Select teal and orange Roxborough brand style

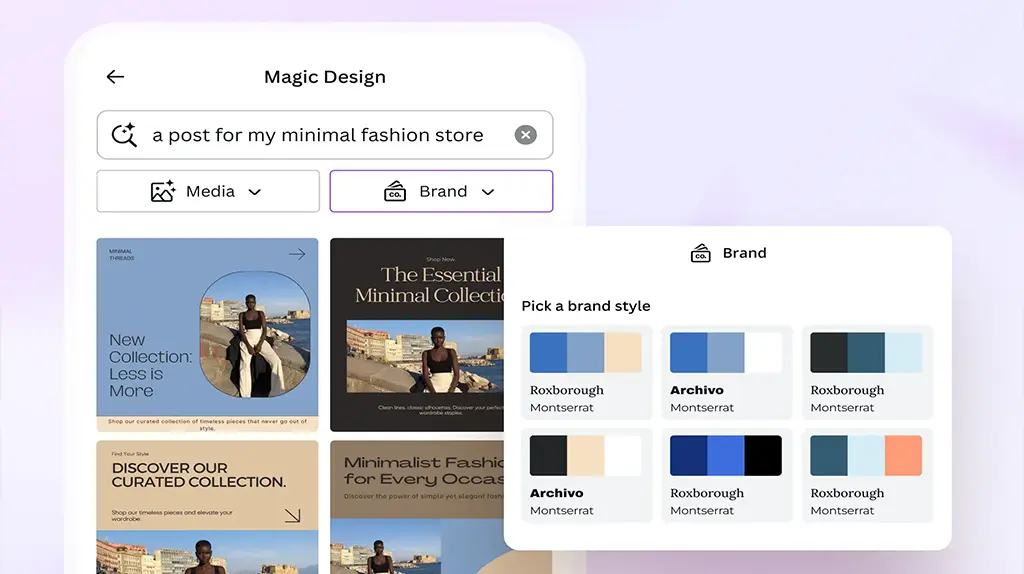pyautogui.click(x=867, y=475)
